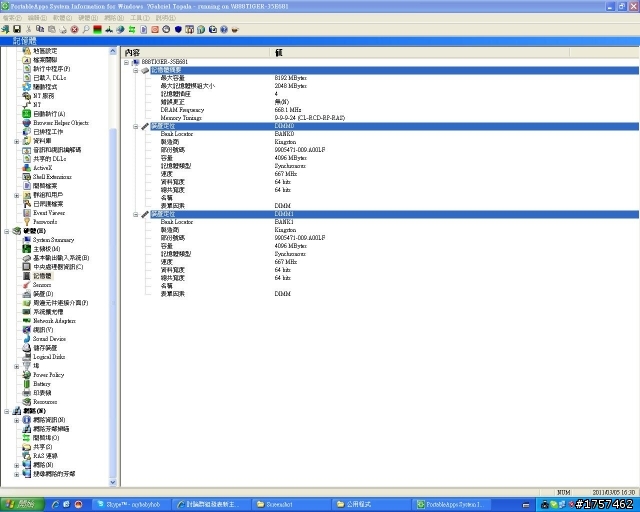Open Sound Device tree item
The image size is (640, 512).
(49, 339)
